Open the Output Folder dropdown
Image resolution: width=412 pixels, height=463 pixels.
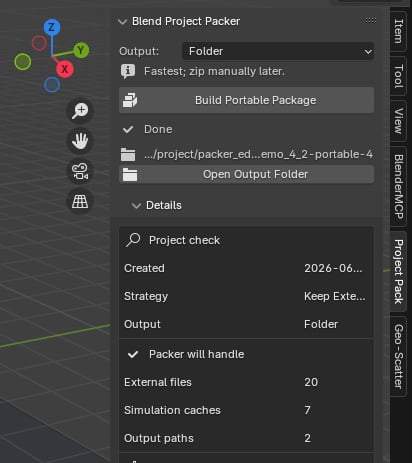[x=278, y=51]
